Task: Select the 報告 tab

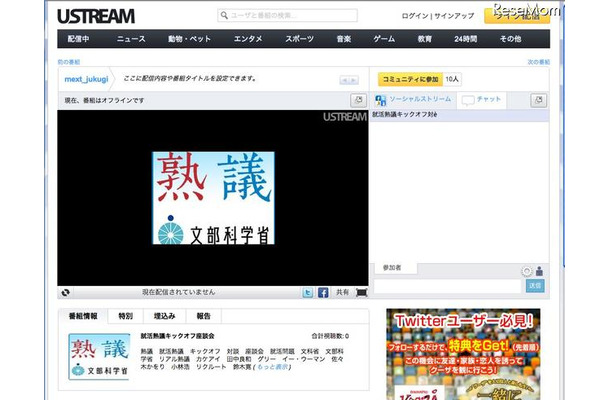Action: (203, 316)
